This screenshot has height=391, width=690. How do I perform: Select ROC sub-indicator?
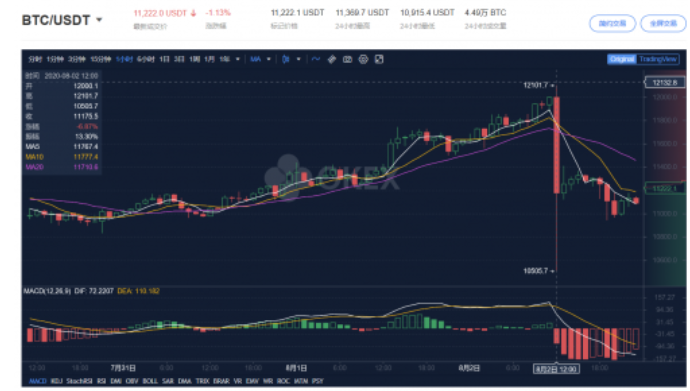[283, 381]
